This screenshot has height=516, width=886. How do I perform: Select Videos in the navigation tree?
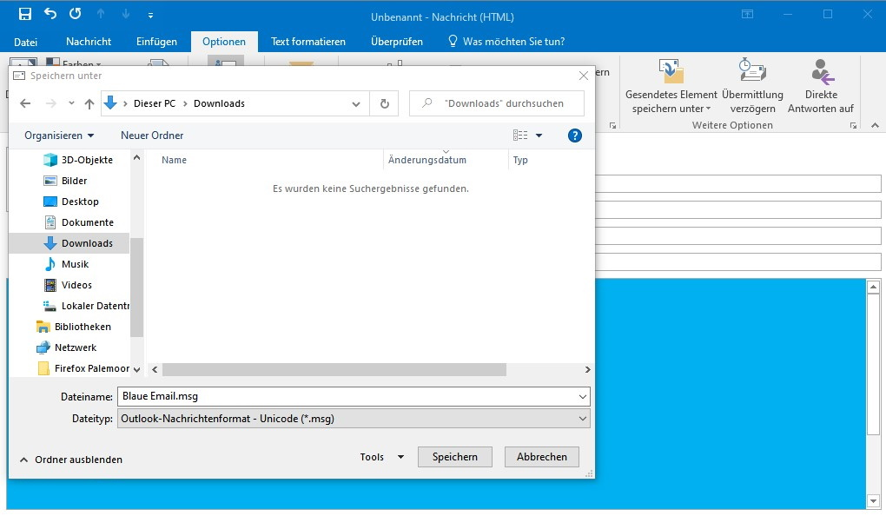coord(68,285)
